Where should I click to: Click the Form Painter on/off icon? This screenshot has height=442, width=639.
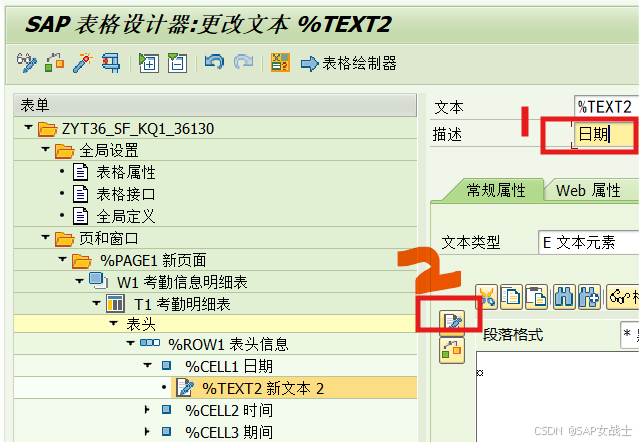click(280, 63)
